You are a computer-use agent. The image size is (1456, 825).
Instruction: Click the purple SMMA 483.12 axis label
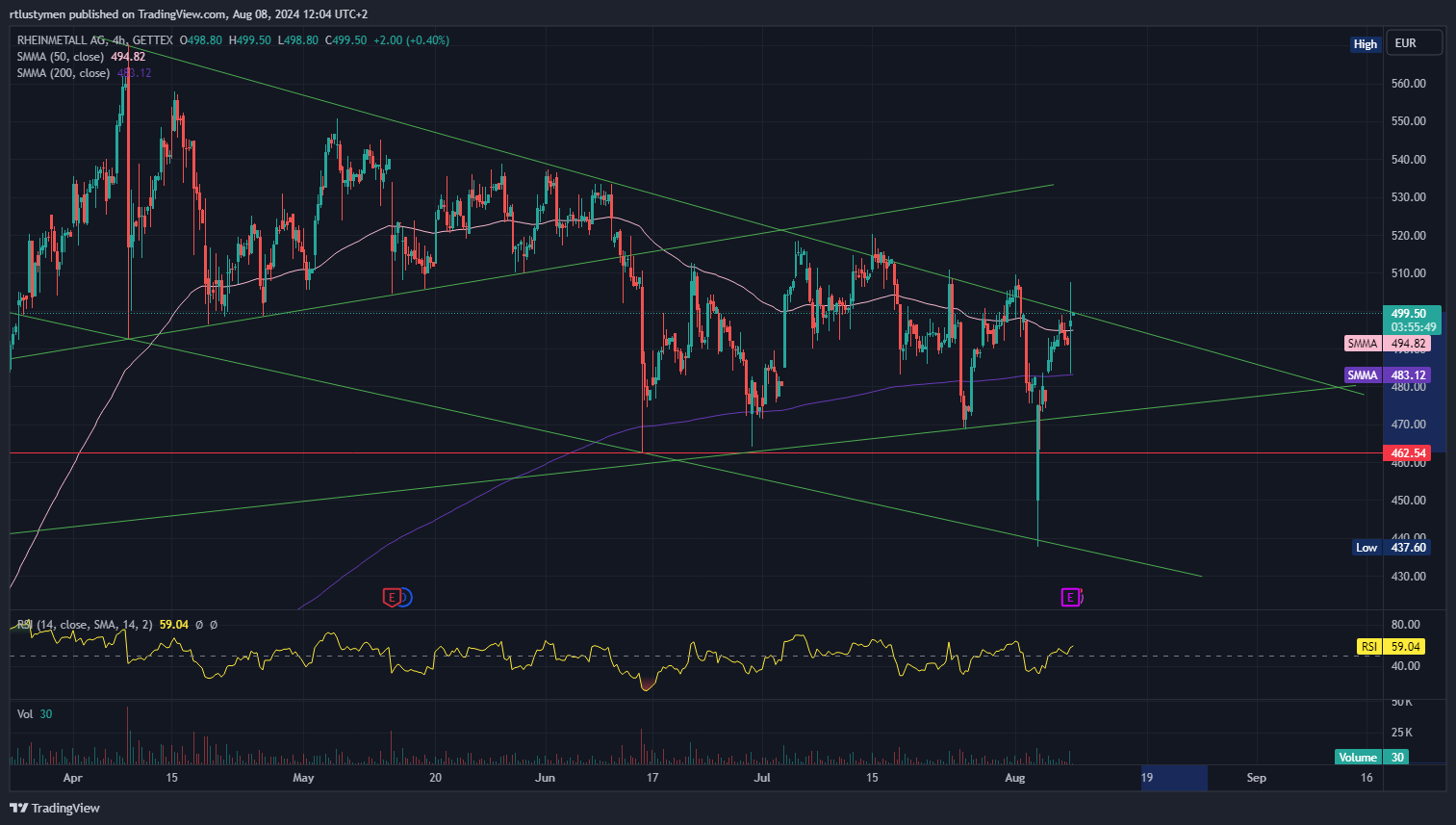pos(1387,375)
